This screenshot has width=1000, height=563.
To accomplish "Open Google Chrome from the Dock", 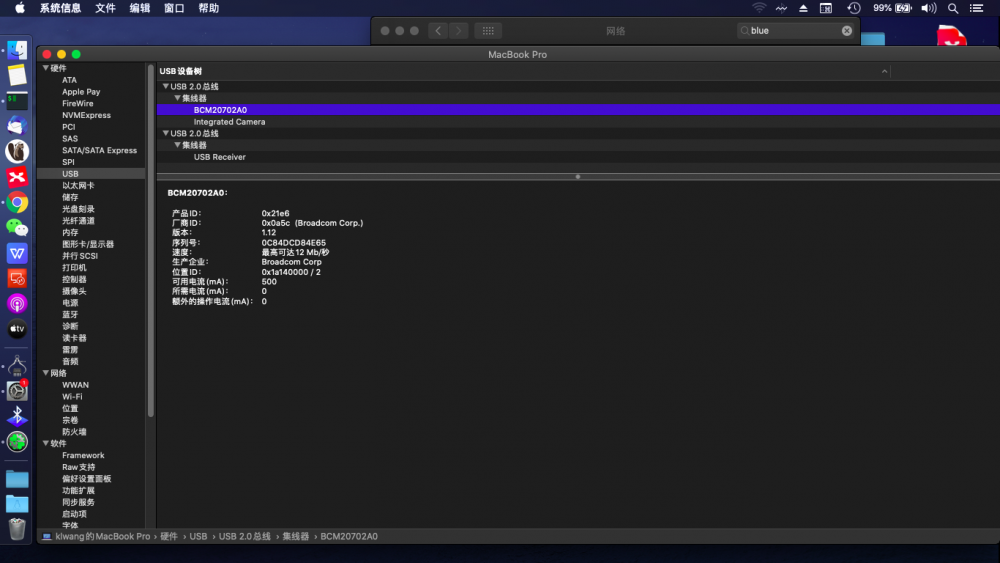I will pyautogui.click(x=17, y=202).
